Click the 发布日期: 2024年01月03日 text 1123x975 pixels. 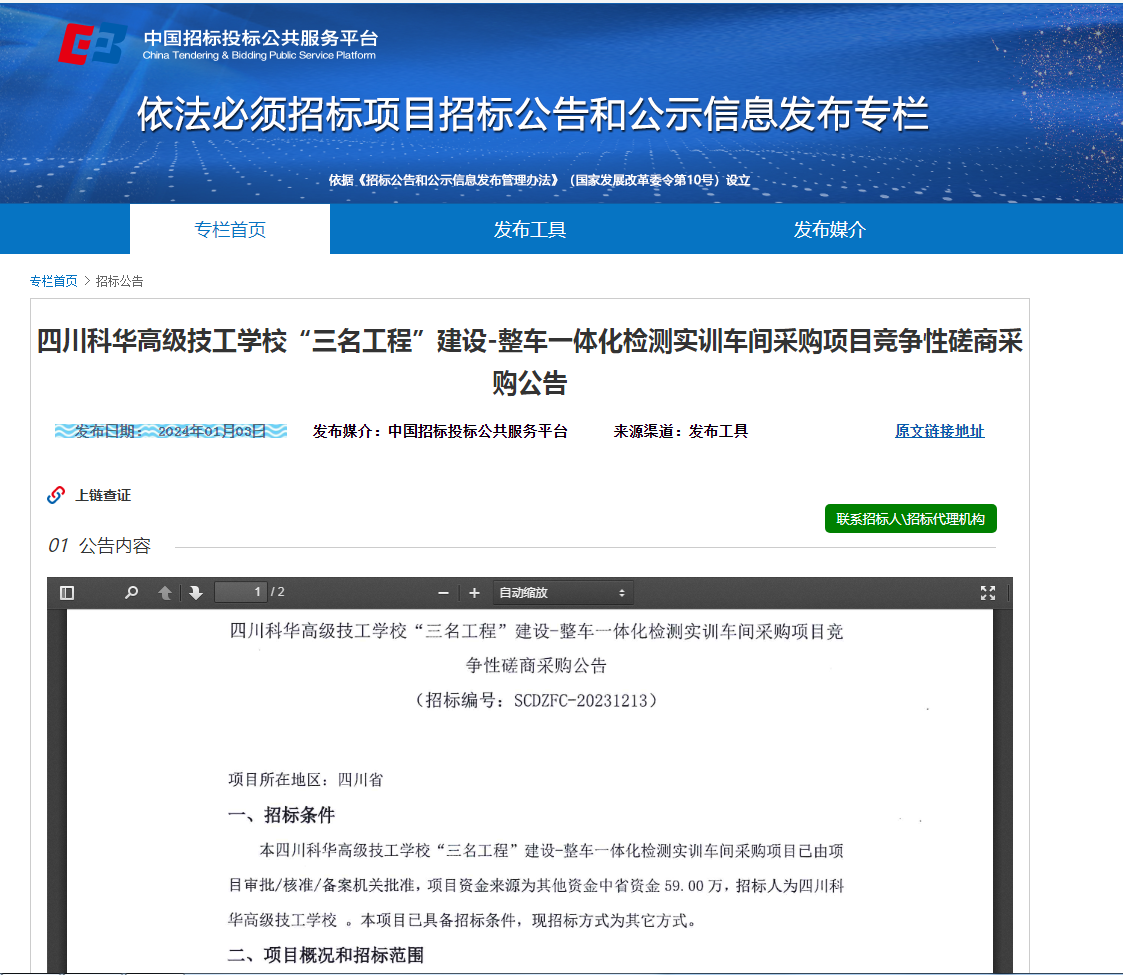[x=170, y=431]
